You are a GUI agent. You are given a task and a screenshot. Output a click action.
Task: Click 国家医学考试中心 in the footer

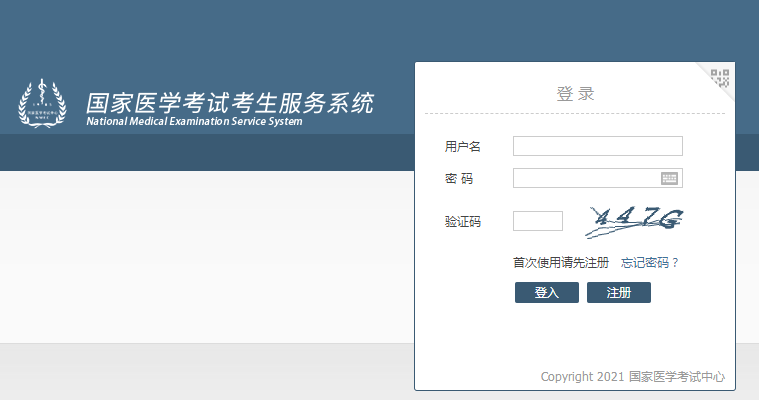[676, 378]
